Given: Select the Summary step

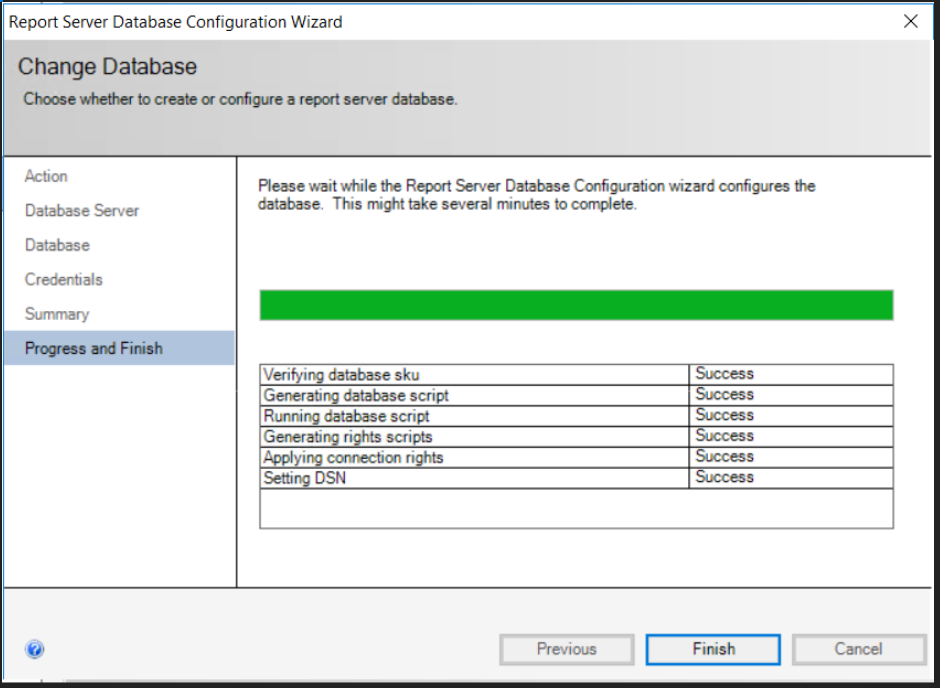Looking at the screenshot, I should click(57, 313).
